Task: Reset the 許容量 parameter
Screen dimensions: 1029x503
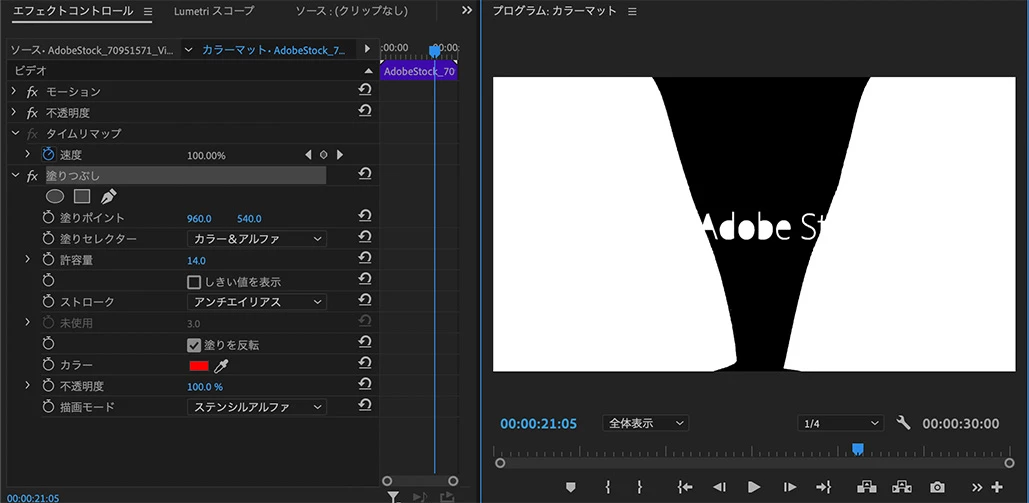Action: [x=365, y=259]
